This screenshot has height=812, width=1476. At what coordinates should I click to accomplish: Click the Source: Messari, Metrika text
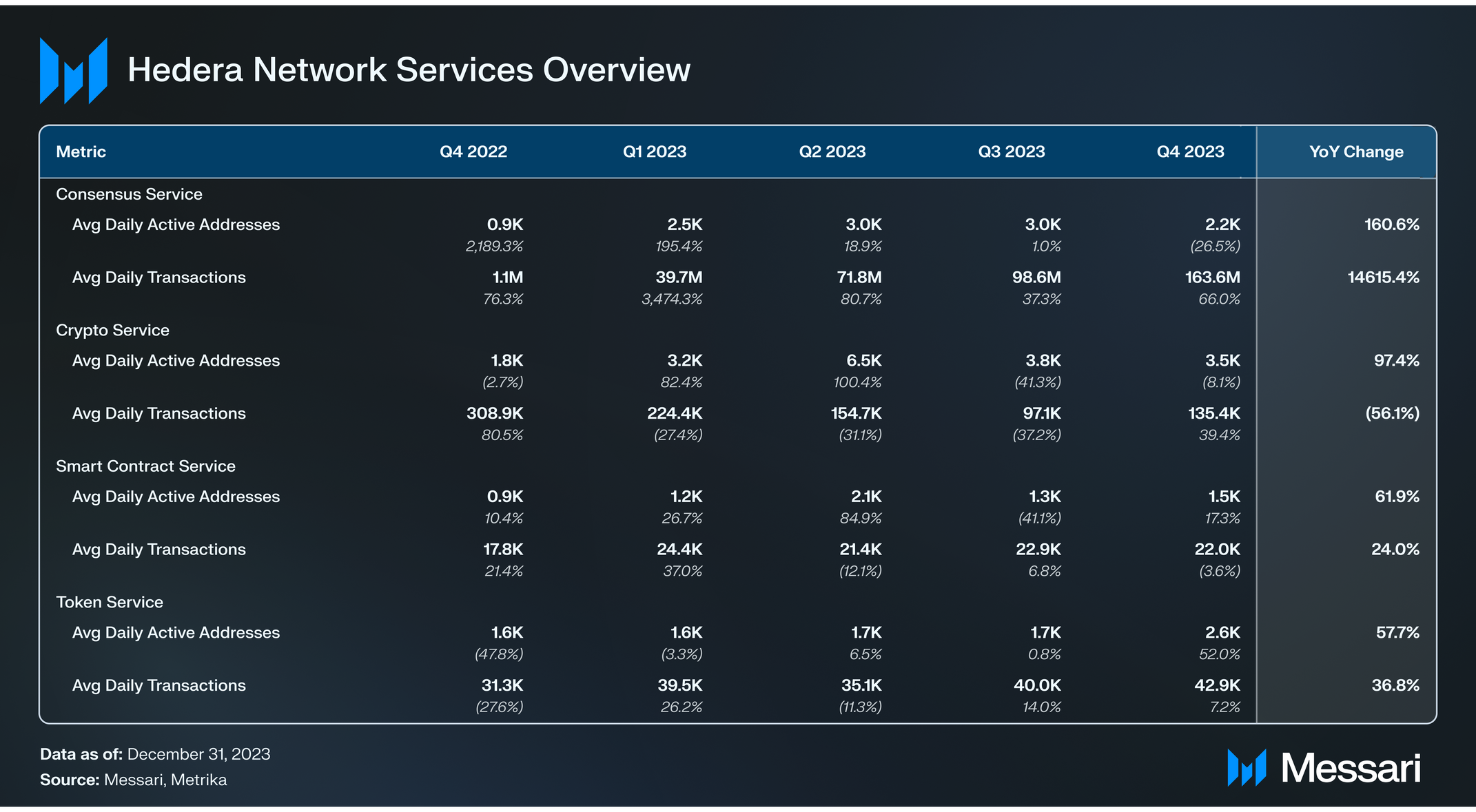[133, 780]
